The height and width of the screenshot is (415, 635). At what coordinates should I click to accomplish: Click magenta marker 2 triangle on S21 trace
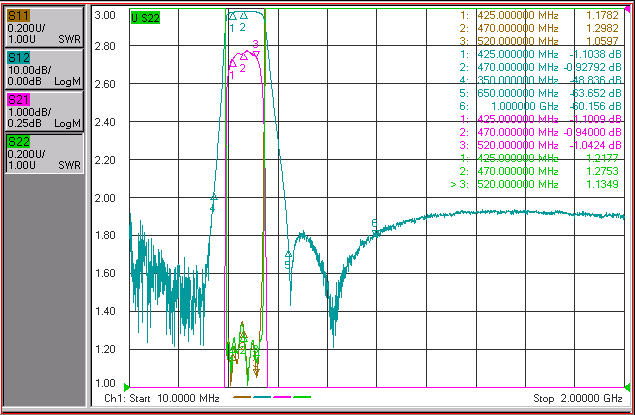[x=243, y=56]
